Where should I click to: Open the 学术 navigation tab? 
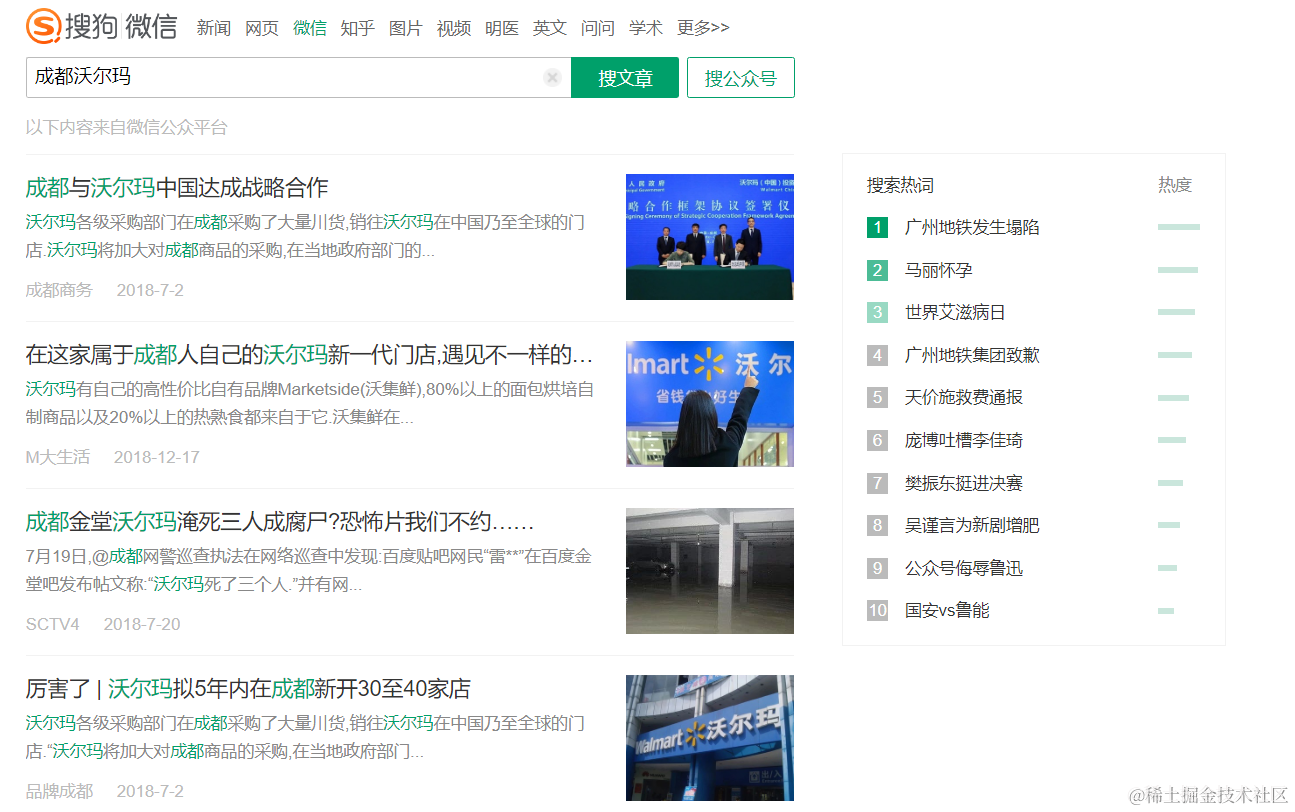646,28
